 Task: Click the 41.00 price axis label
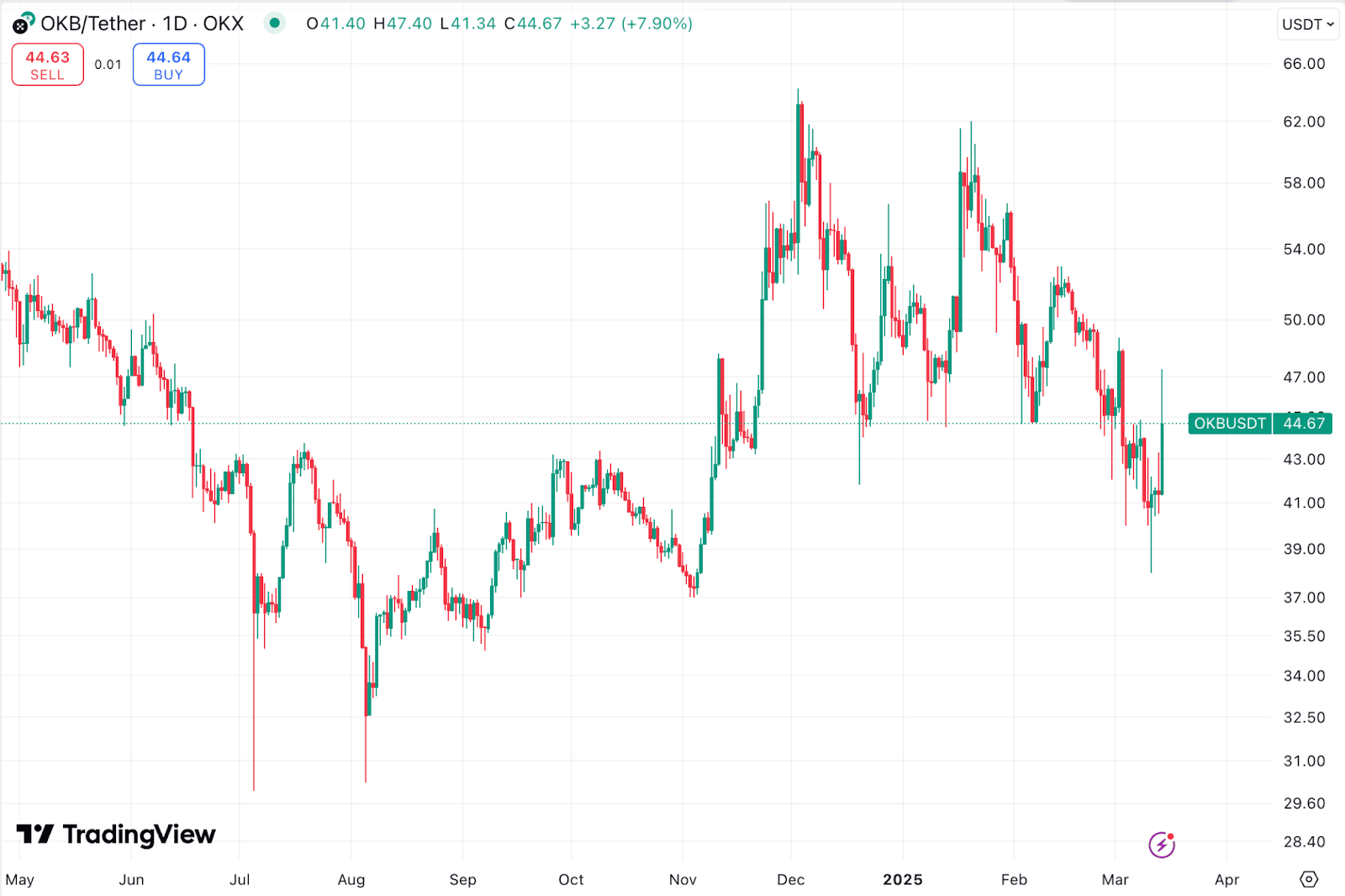pyautogui.click(x=1304, y=503)
